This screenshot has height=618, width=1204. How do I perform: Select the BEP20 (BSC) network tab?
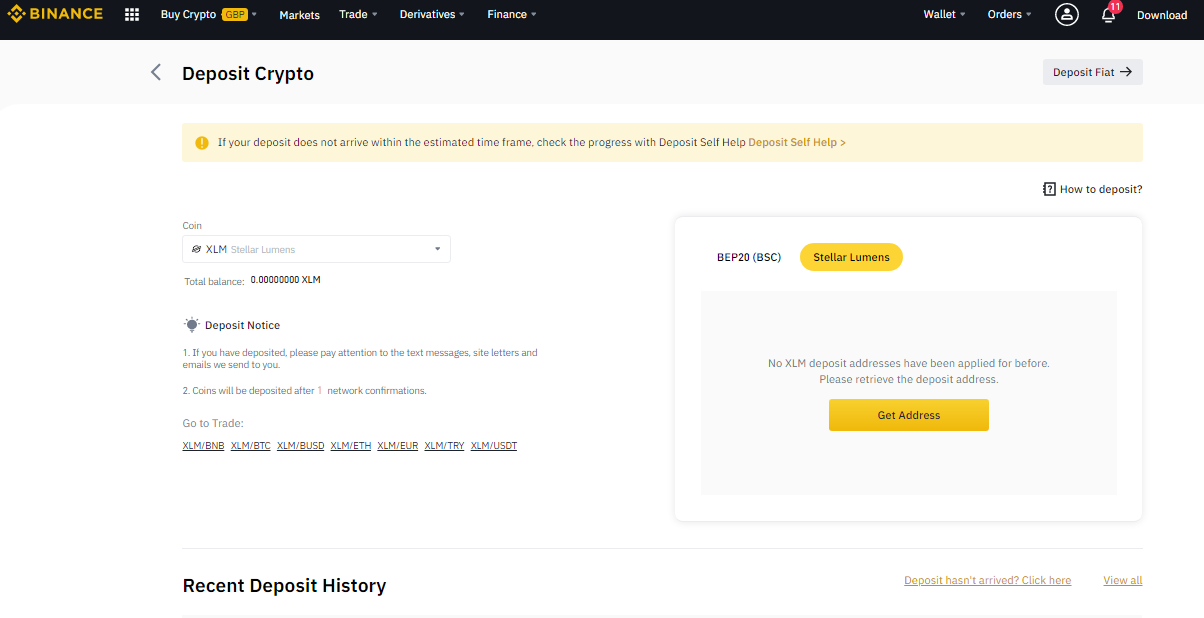(x=749, y=257)
